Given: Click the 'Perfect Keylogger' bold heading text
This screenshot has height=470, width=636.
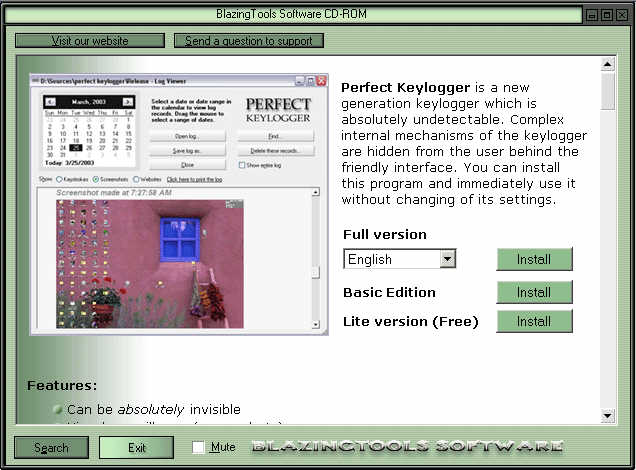Looking at the screenshot, I should coord(406,88).
